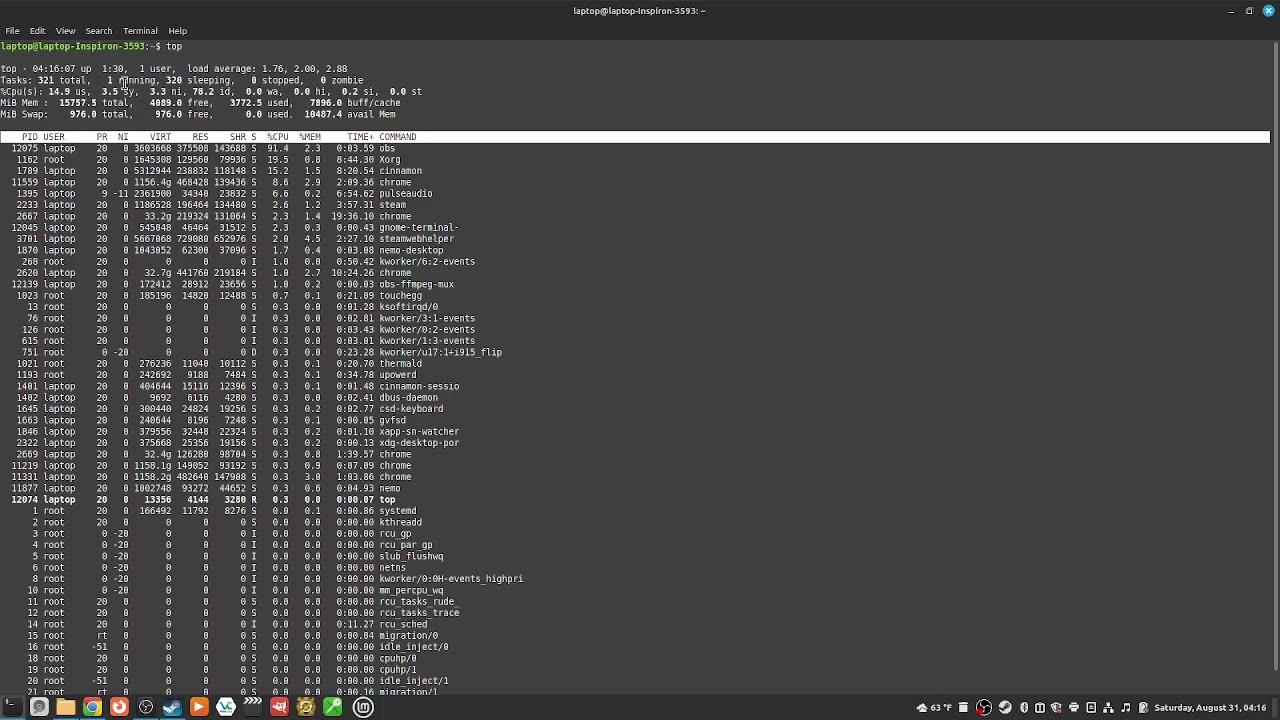Open the music note sound applet
The height and width of the screenshot is (720, 1280).
[1126, 708]
